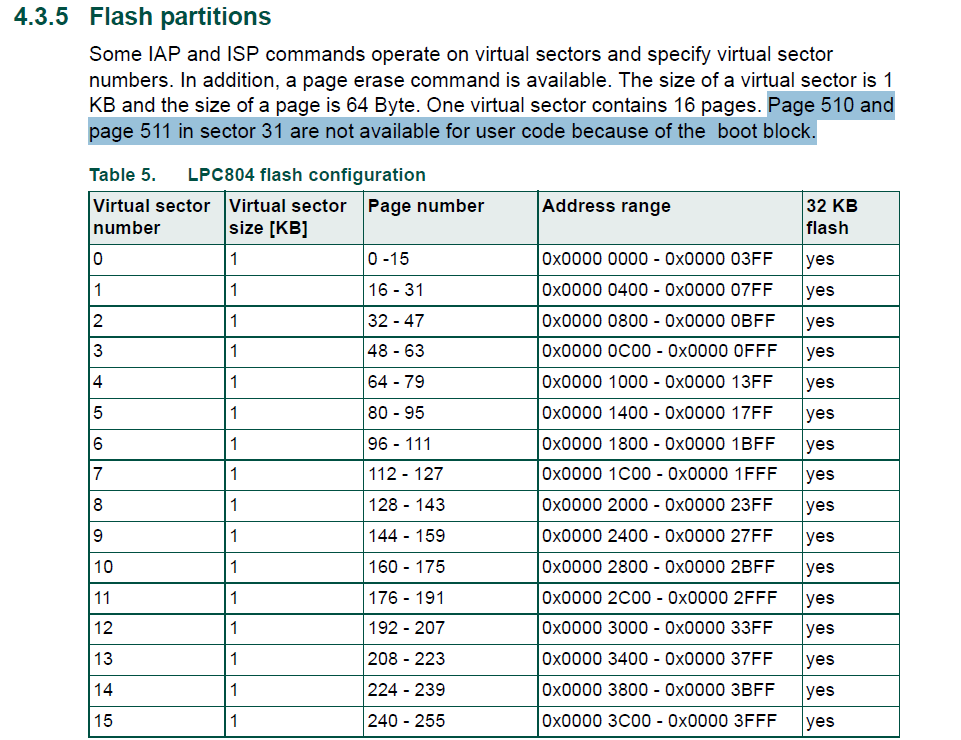
Task: Select address cell '0x0000 0000 - 0x0000 03FF'
Action: (670, 259)
